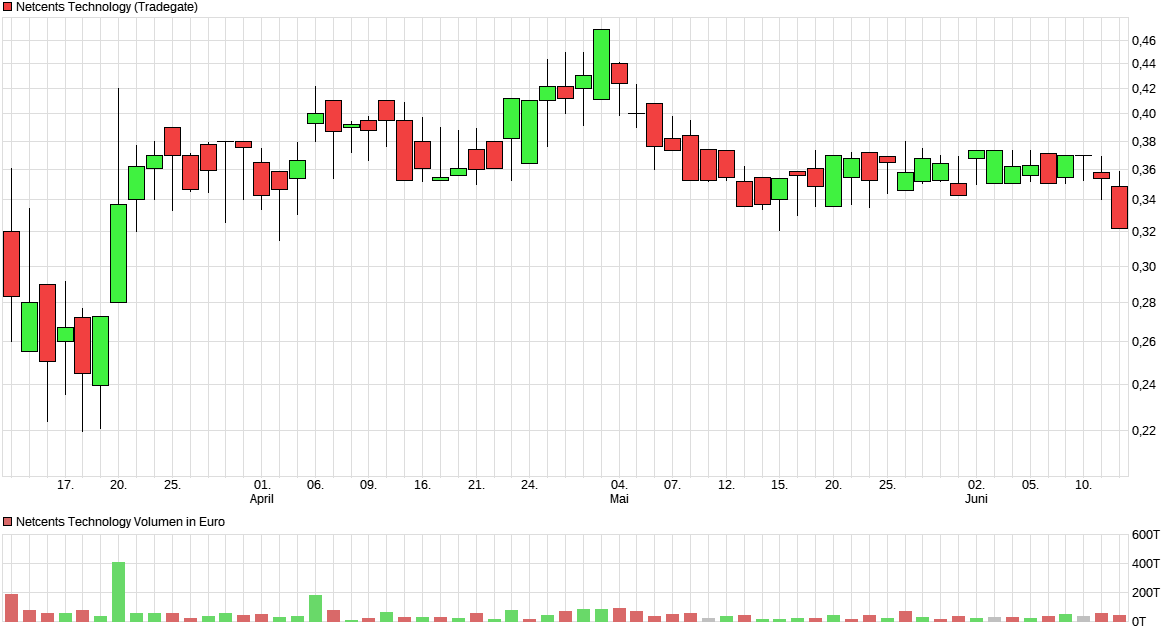This screenshot has width=1175, height=633.
Task: Click the chart title 'Netcents Technology (Tradegate)'
Action: pyautogui.click(x=107, y=7)
